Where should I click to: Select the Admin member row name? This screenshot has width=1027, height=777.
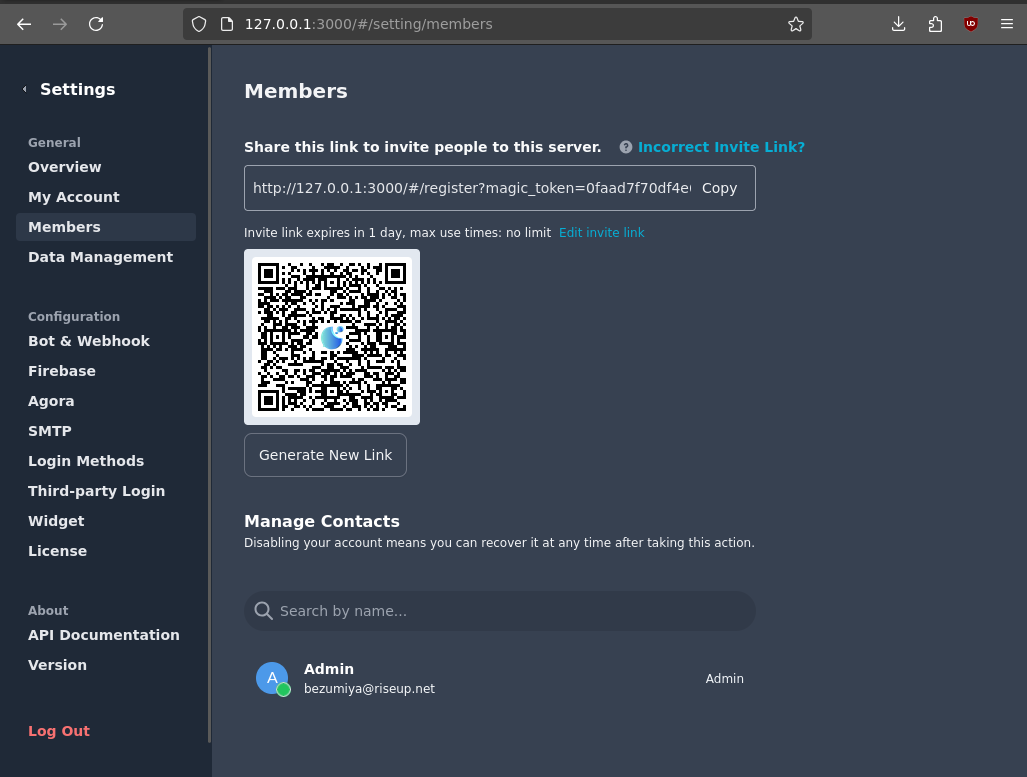[329, 669]
